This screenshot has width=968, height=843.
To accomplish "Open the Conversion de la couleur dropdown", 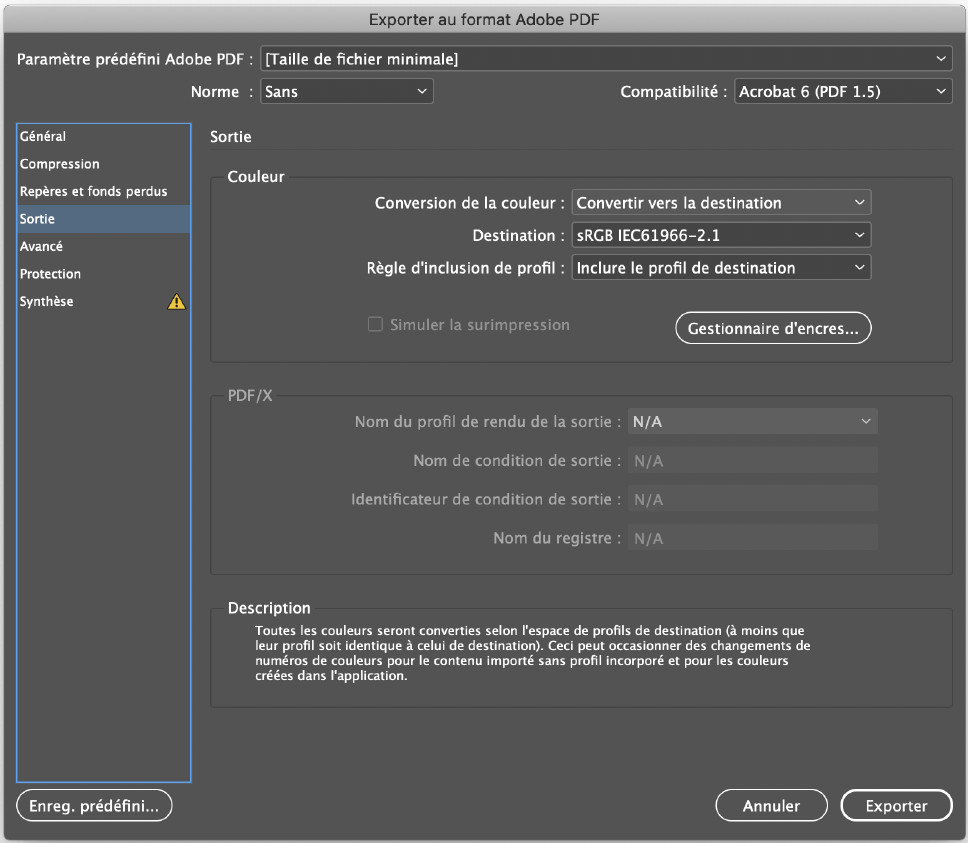I will pyautogui.click(x=722, y=202).
